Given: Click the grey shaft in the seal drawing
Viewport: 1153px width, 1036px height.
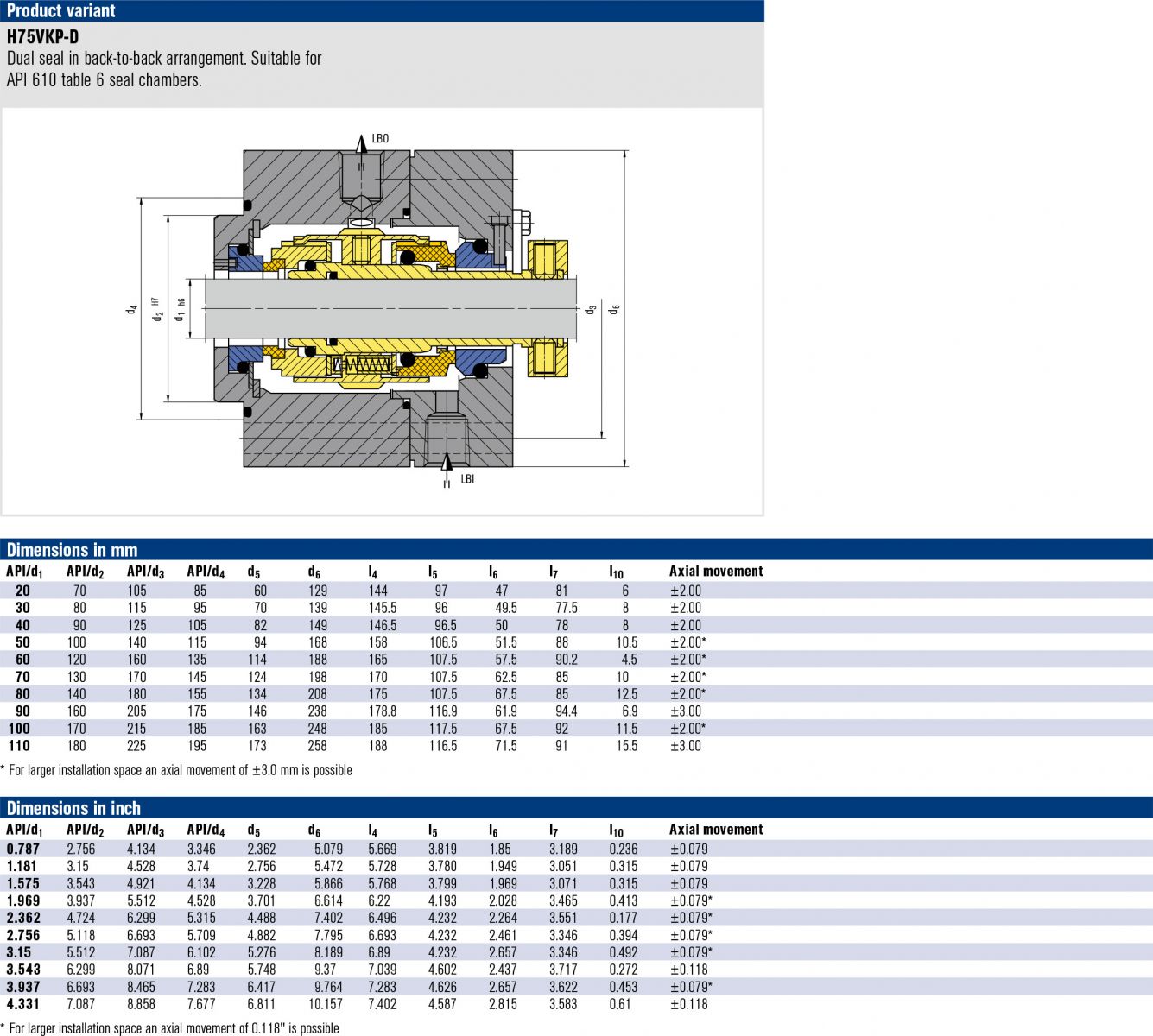Looking at the screenshot, I should click(x=391, y=307).
